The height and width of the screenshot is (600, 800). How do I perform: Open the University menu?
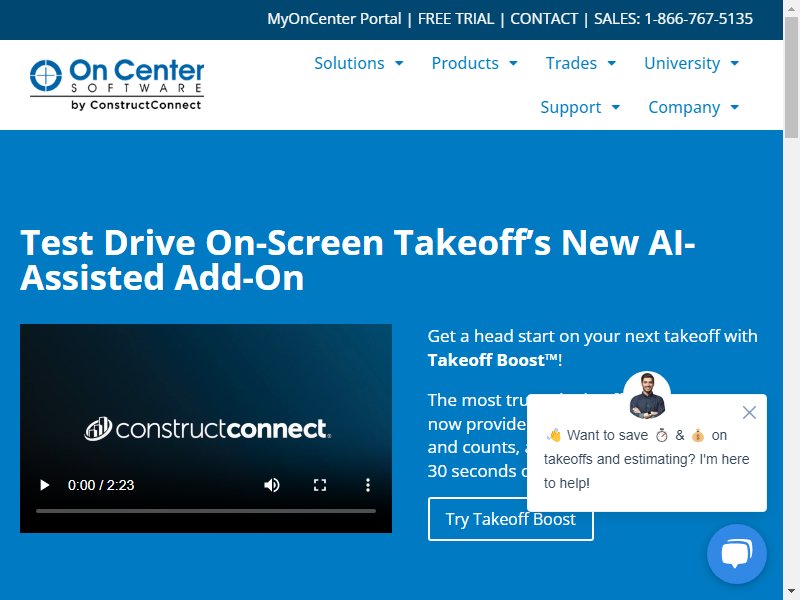682,63
